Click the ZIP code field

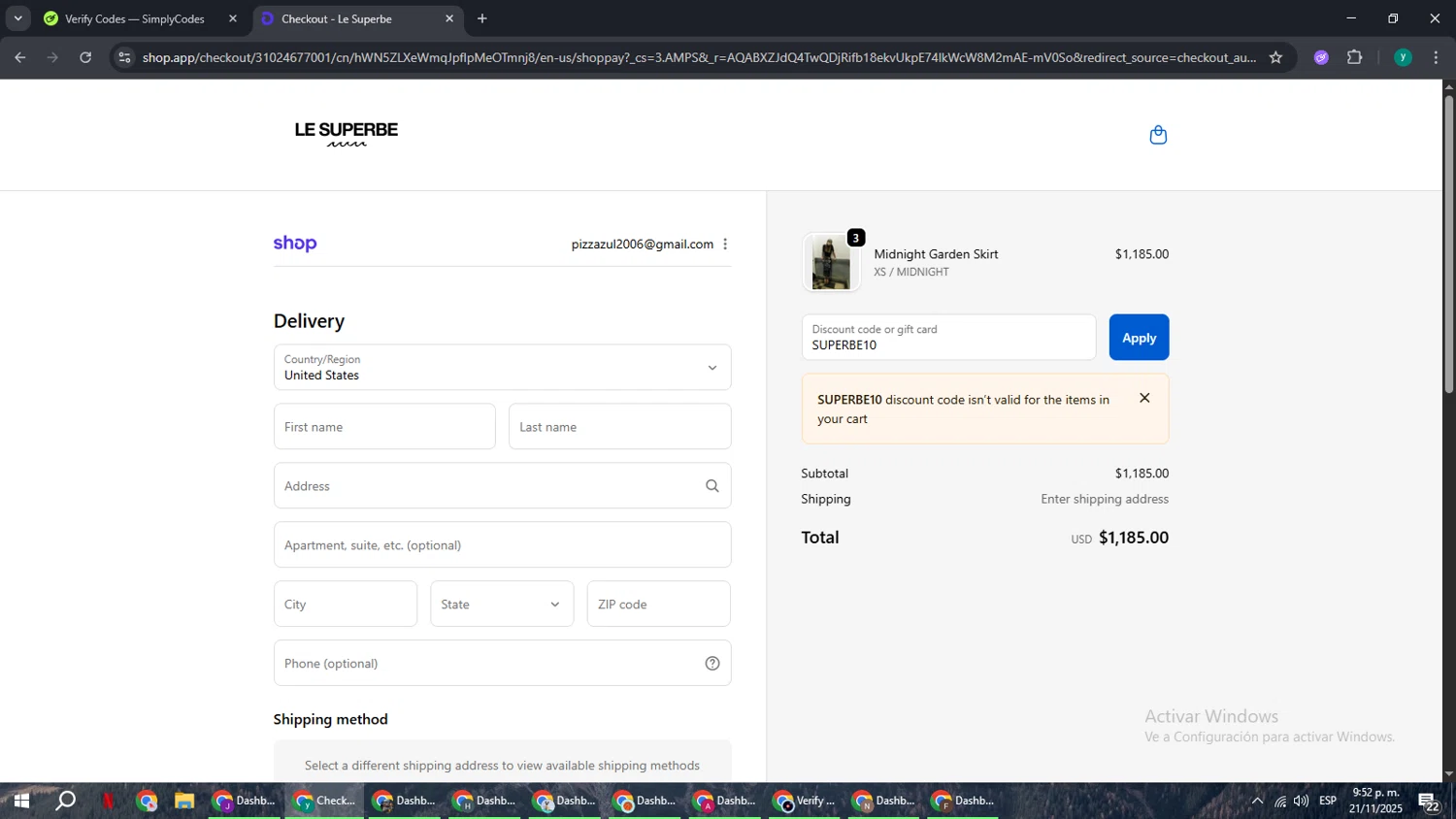(658, 604)
